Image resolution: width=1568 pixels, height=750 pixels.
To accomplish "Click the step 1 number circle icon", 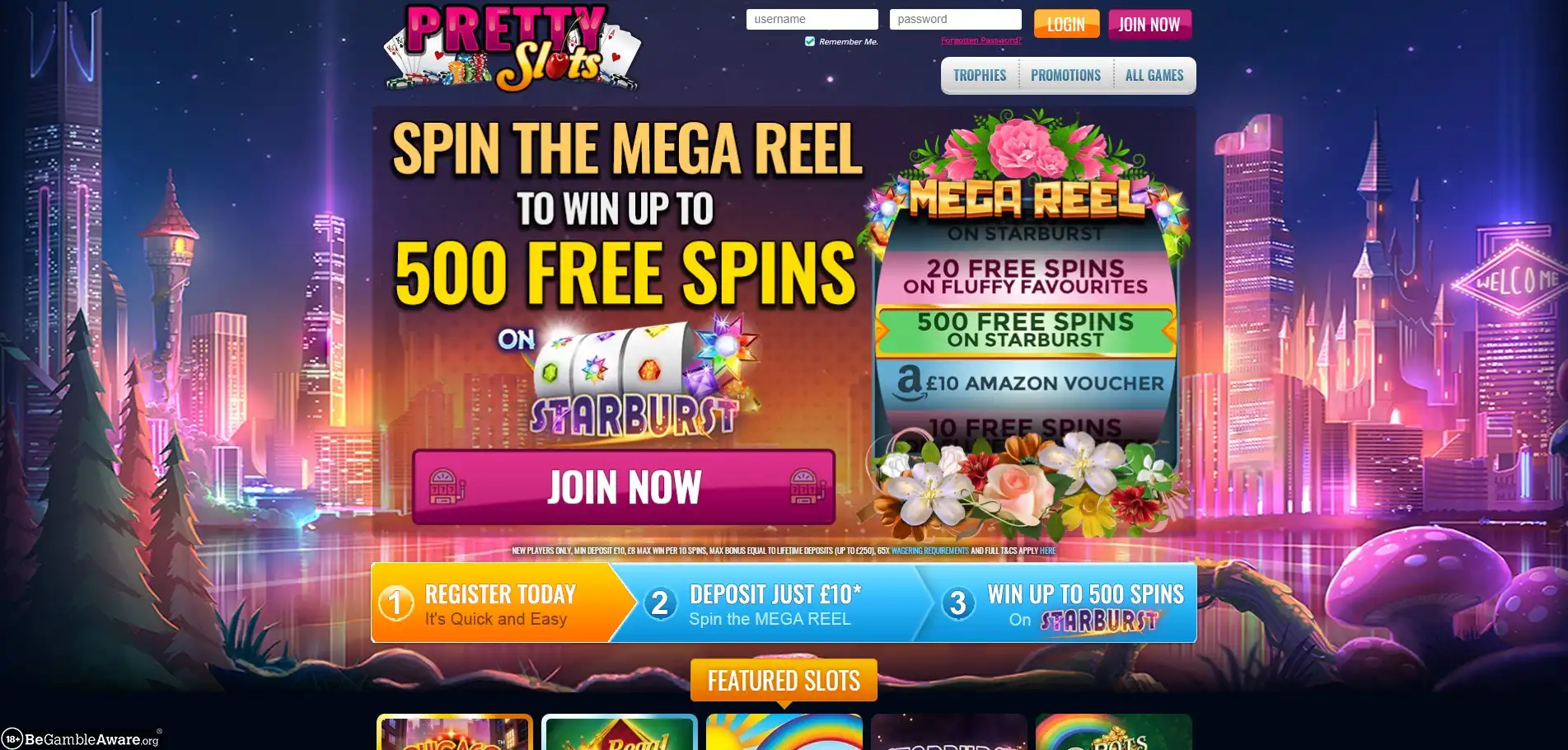I will [396, 603].
